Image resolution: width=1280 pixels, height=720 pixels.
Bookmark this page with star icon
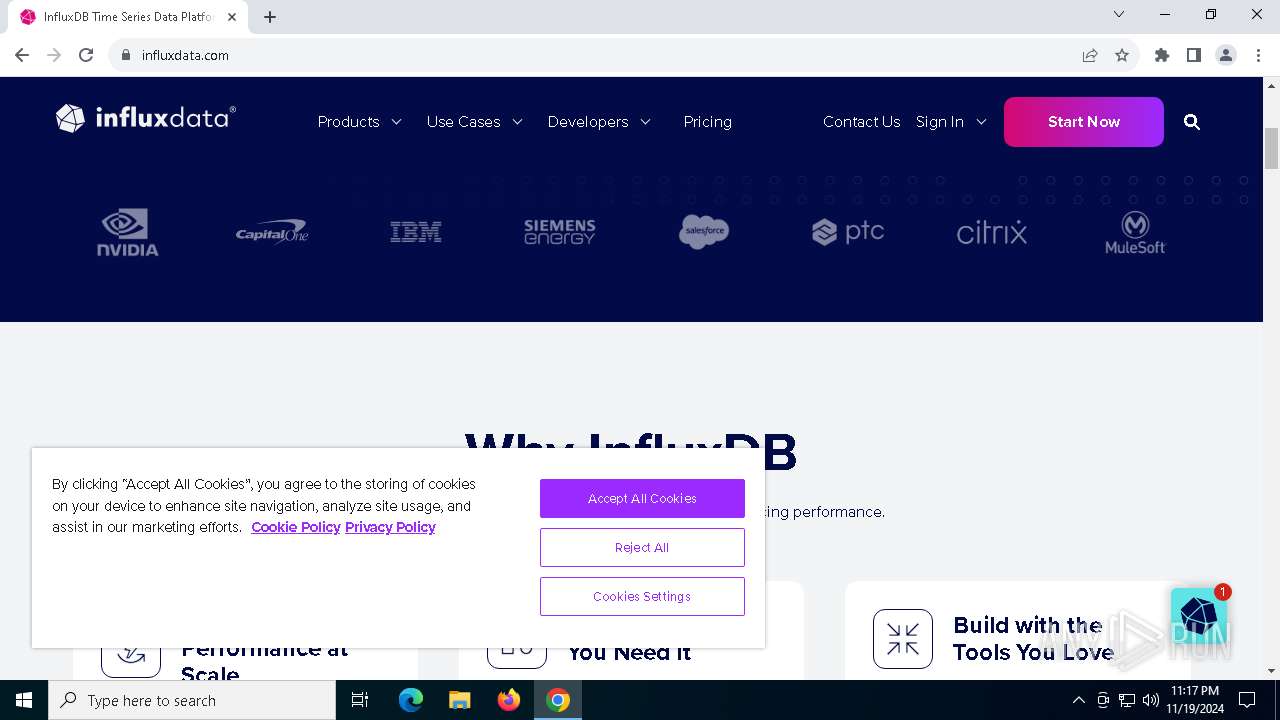1122,55
